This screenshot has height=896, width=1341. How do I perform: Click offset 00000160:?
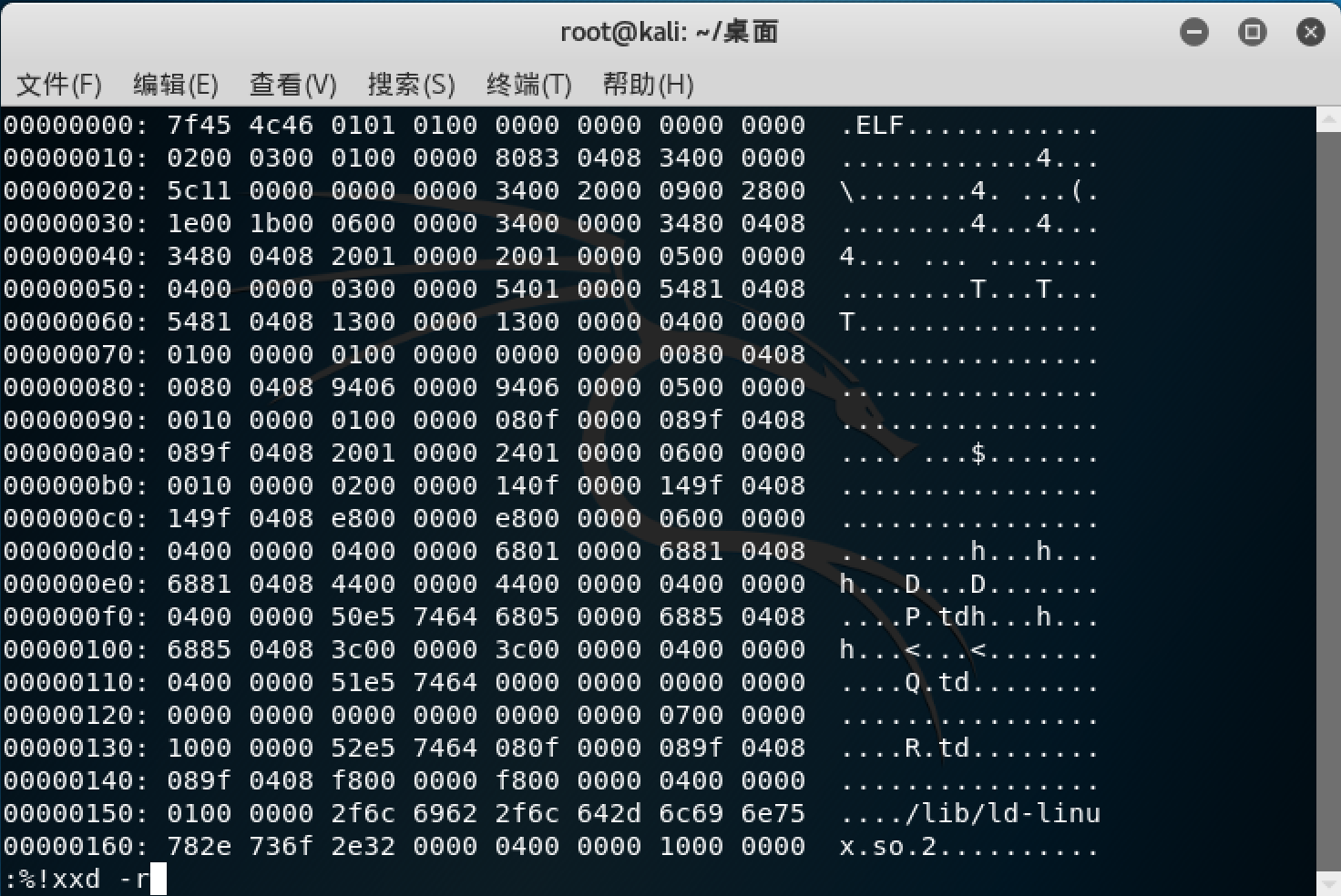(76, 846)
